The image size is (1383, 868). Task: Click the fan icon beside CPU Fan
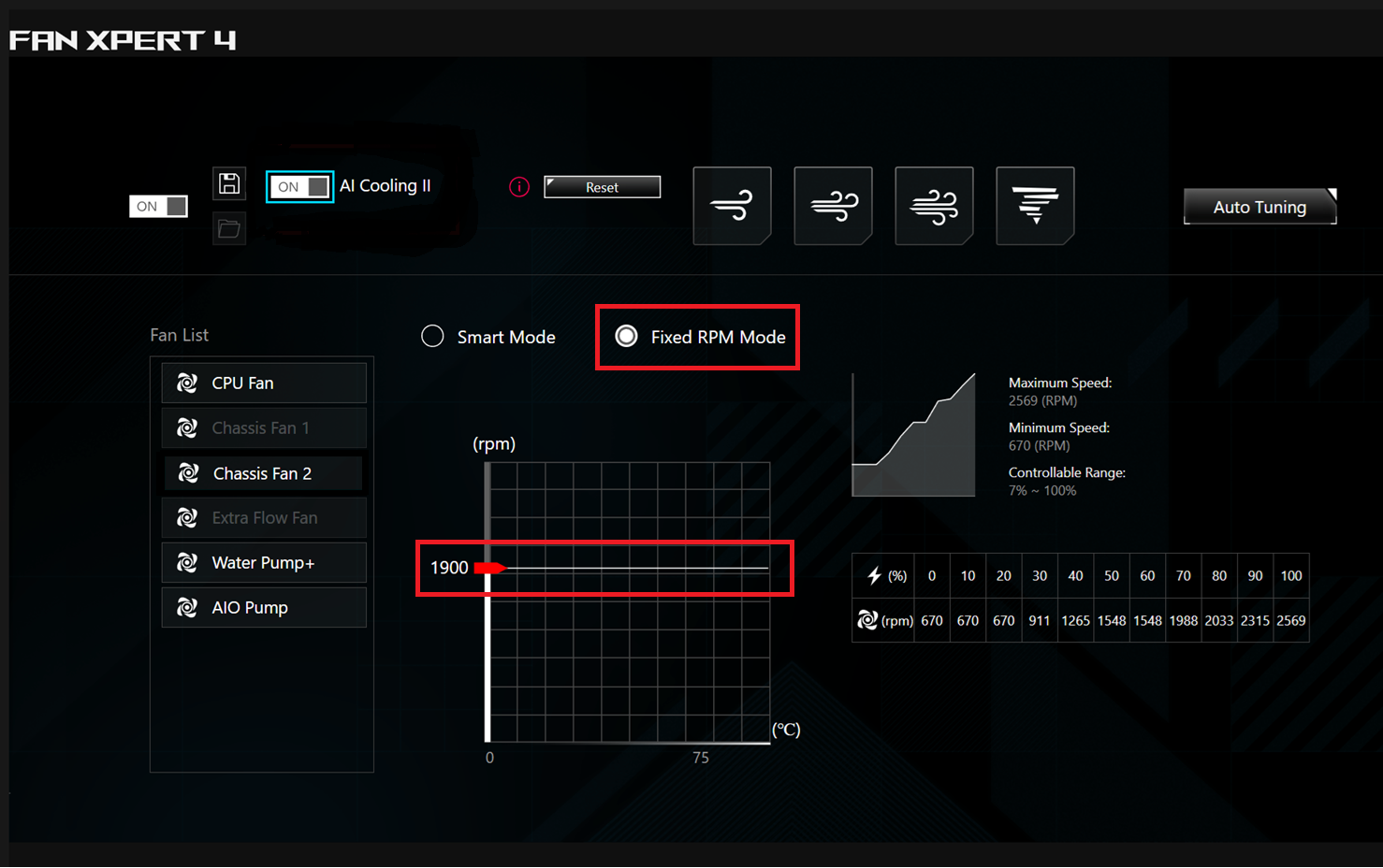coord(187,383)
